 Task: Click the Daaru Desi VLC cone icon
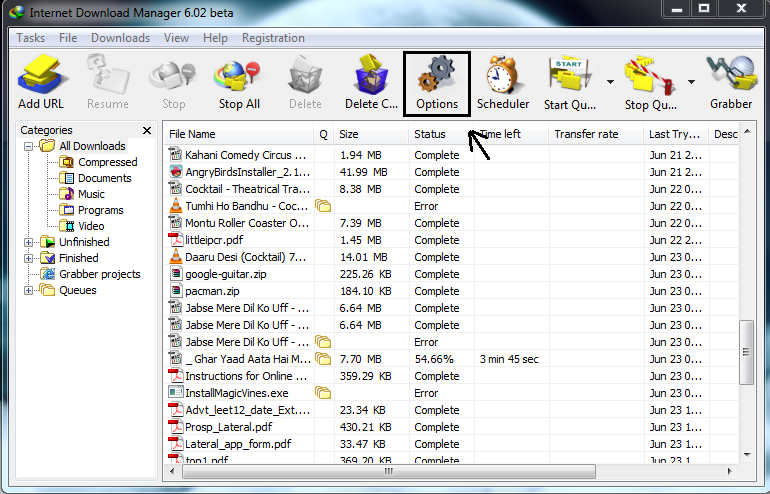(x=175, y=257)
